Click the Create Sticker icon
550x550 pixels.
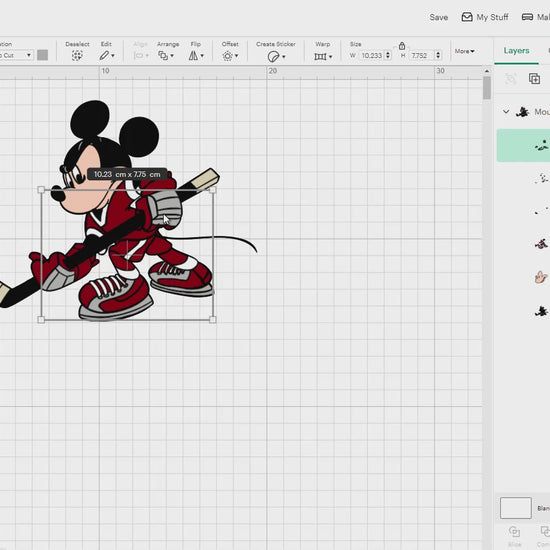point(273,56)
